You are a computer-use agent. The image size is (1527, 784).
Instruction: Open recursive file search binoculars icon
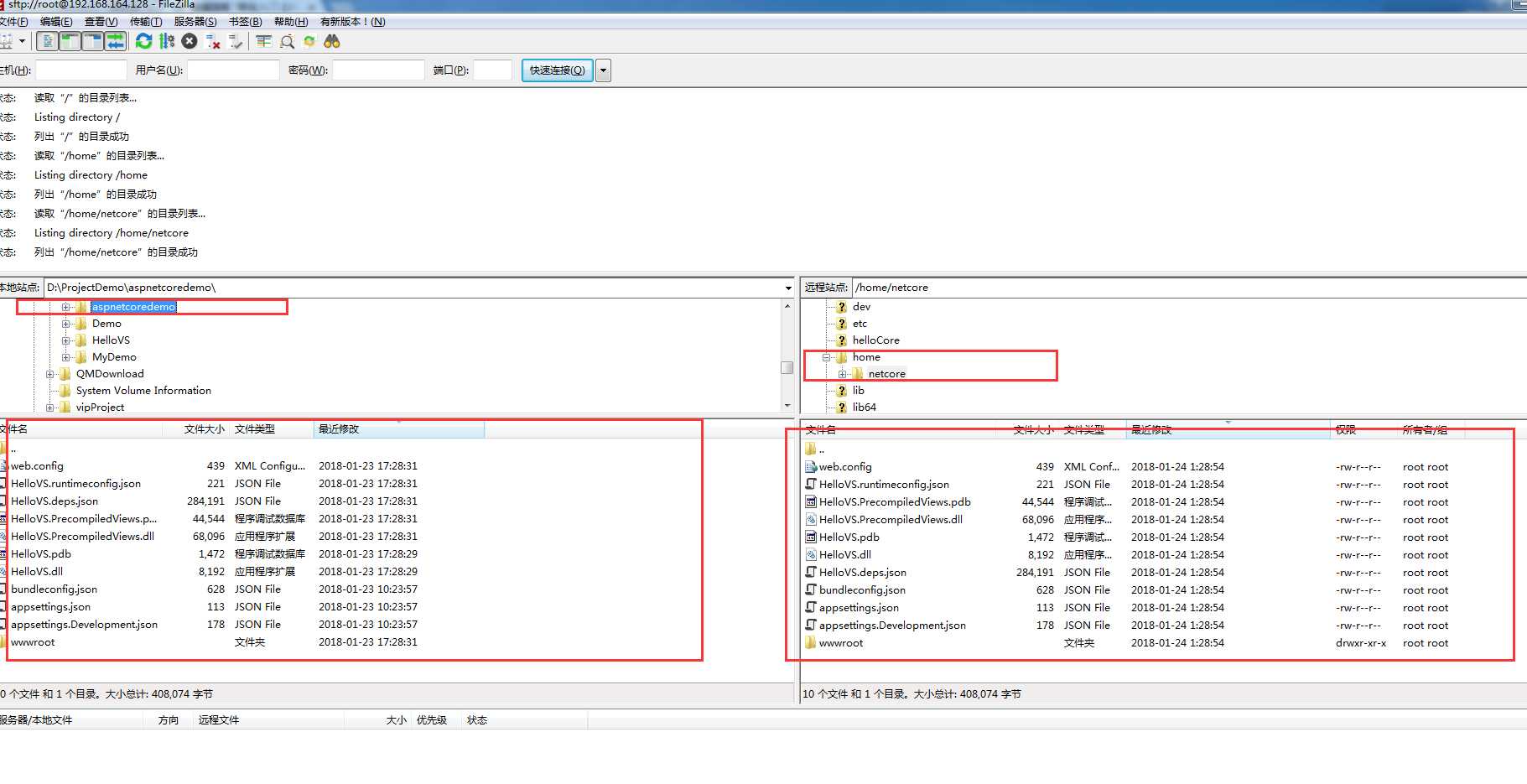coord(332,41)
